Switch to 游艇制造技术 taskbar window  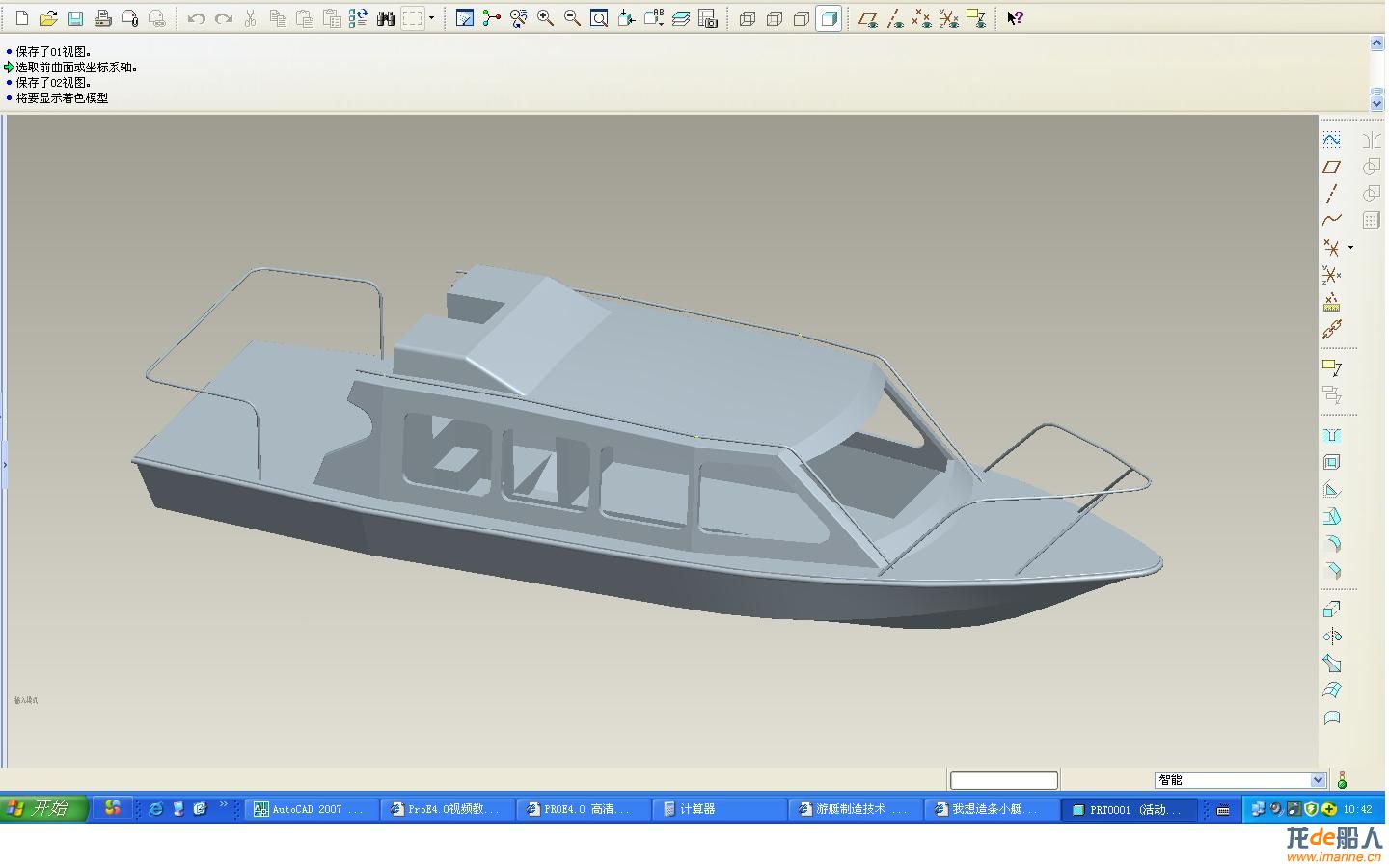click(x=856, y=809)
